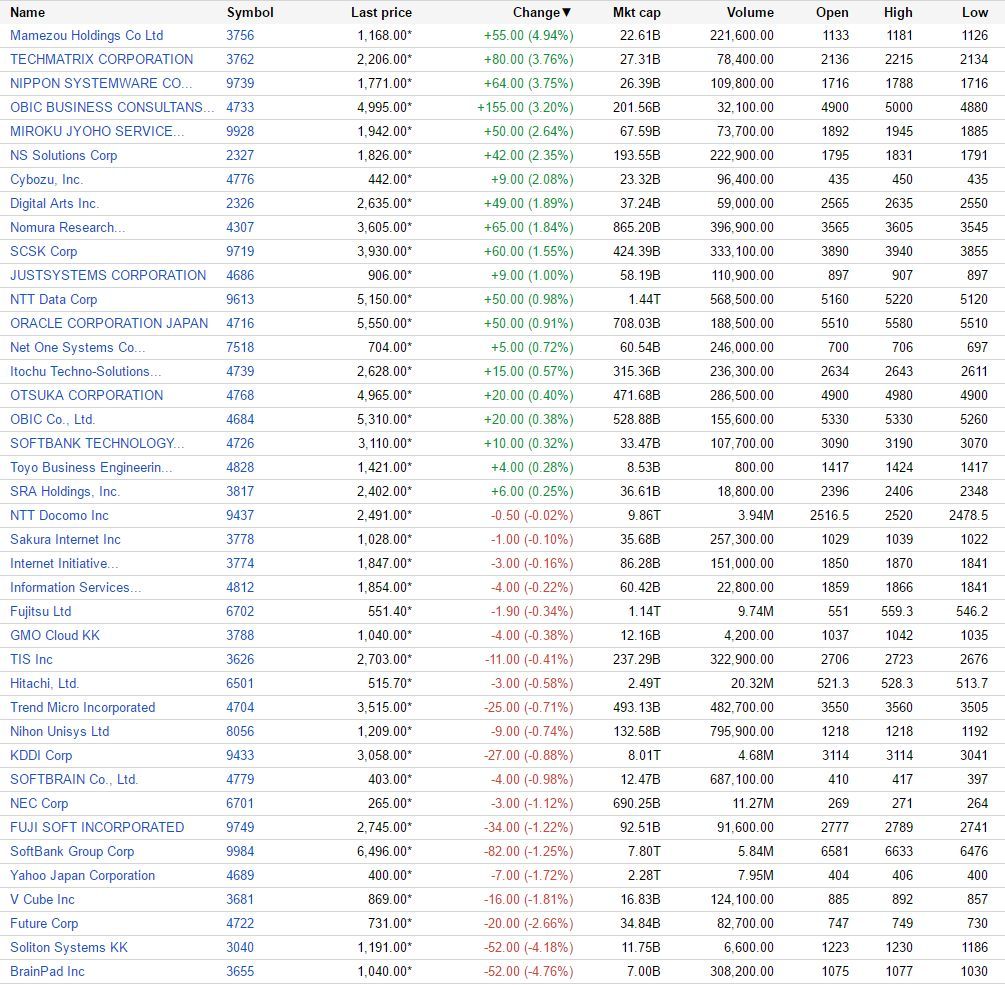
Task: Sort by Volume column header
Action: pos(750,12)
